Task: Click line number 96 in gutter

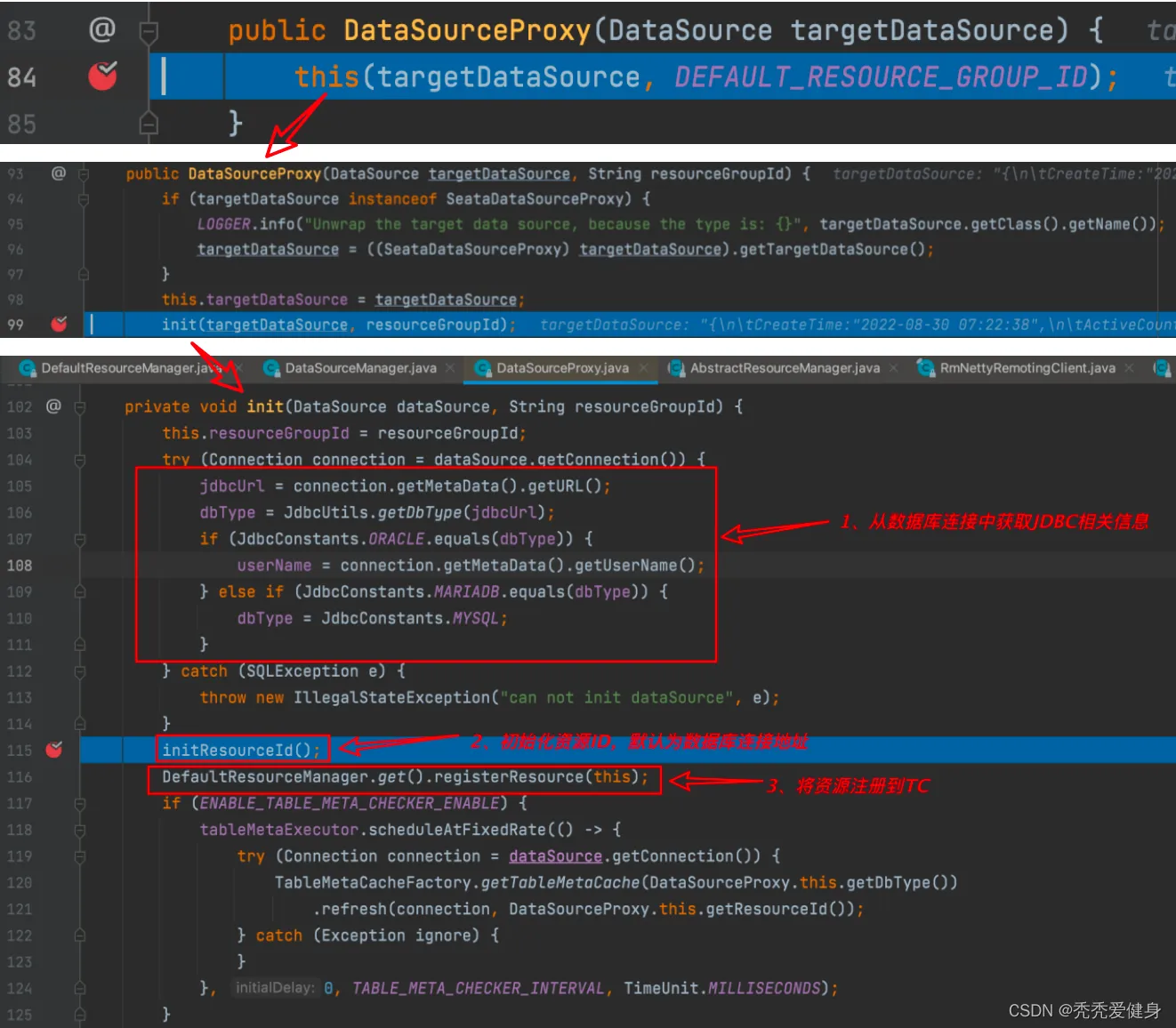Action: 15,250
